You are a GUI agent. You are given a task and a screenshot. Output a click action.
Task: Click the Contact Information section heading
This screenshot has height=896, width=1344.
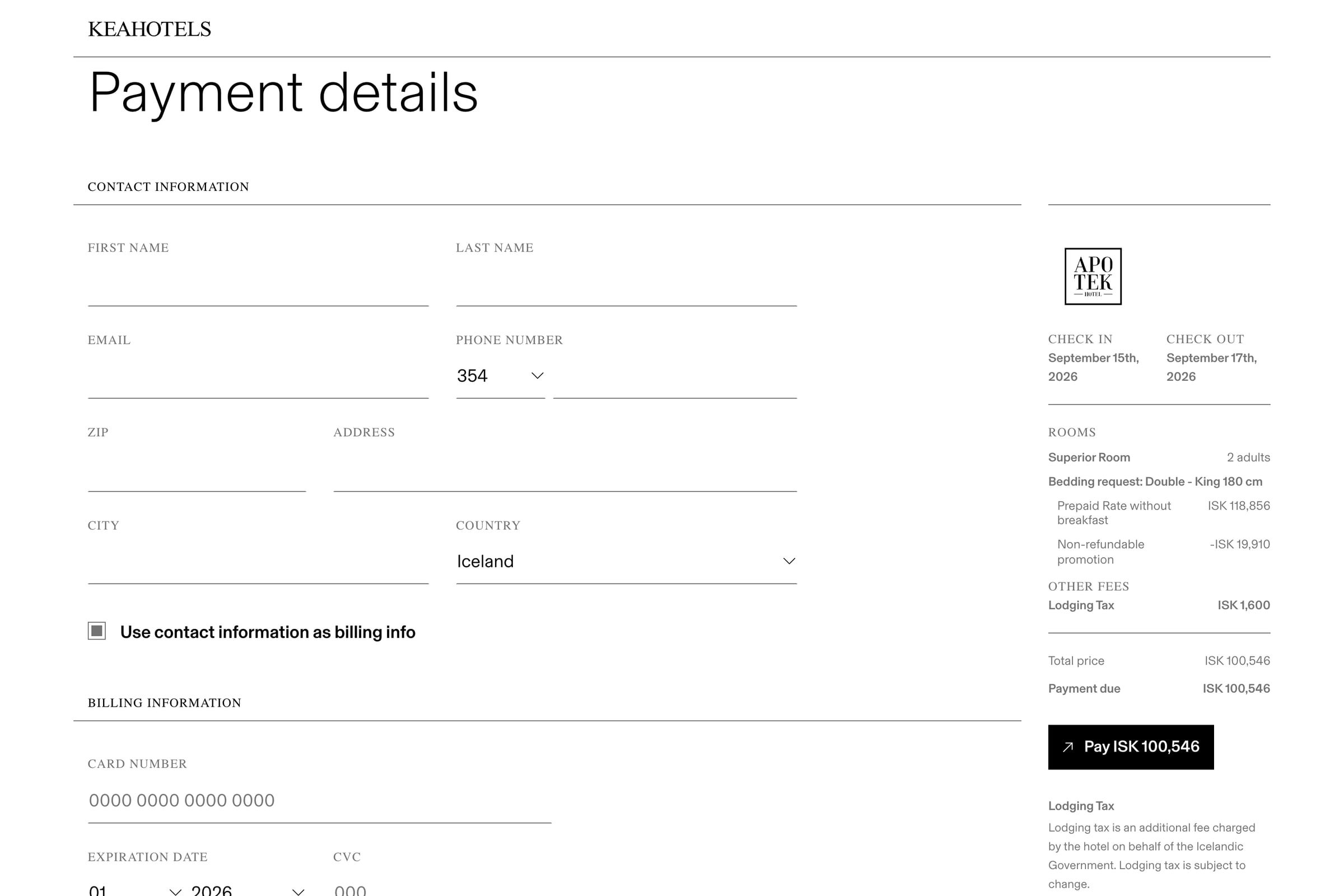pos(168,187)
